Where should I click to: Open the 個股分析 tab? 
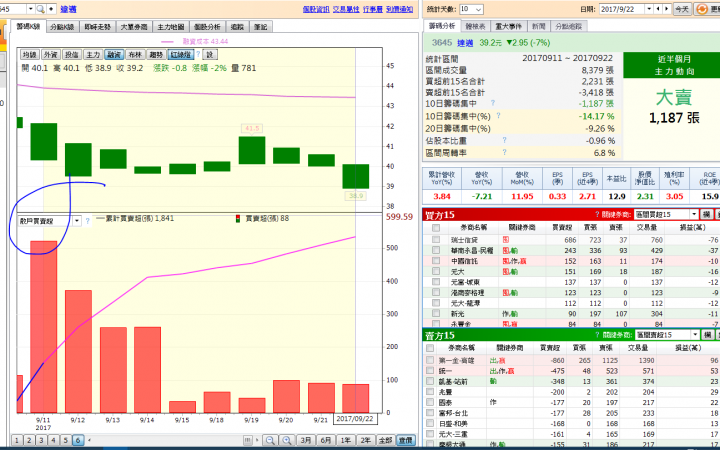pyautogui.click(x=207, y=27)
